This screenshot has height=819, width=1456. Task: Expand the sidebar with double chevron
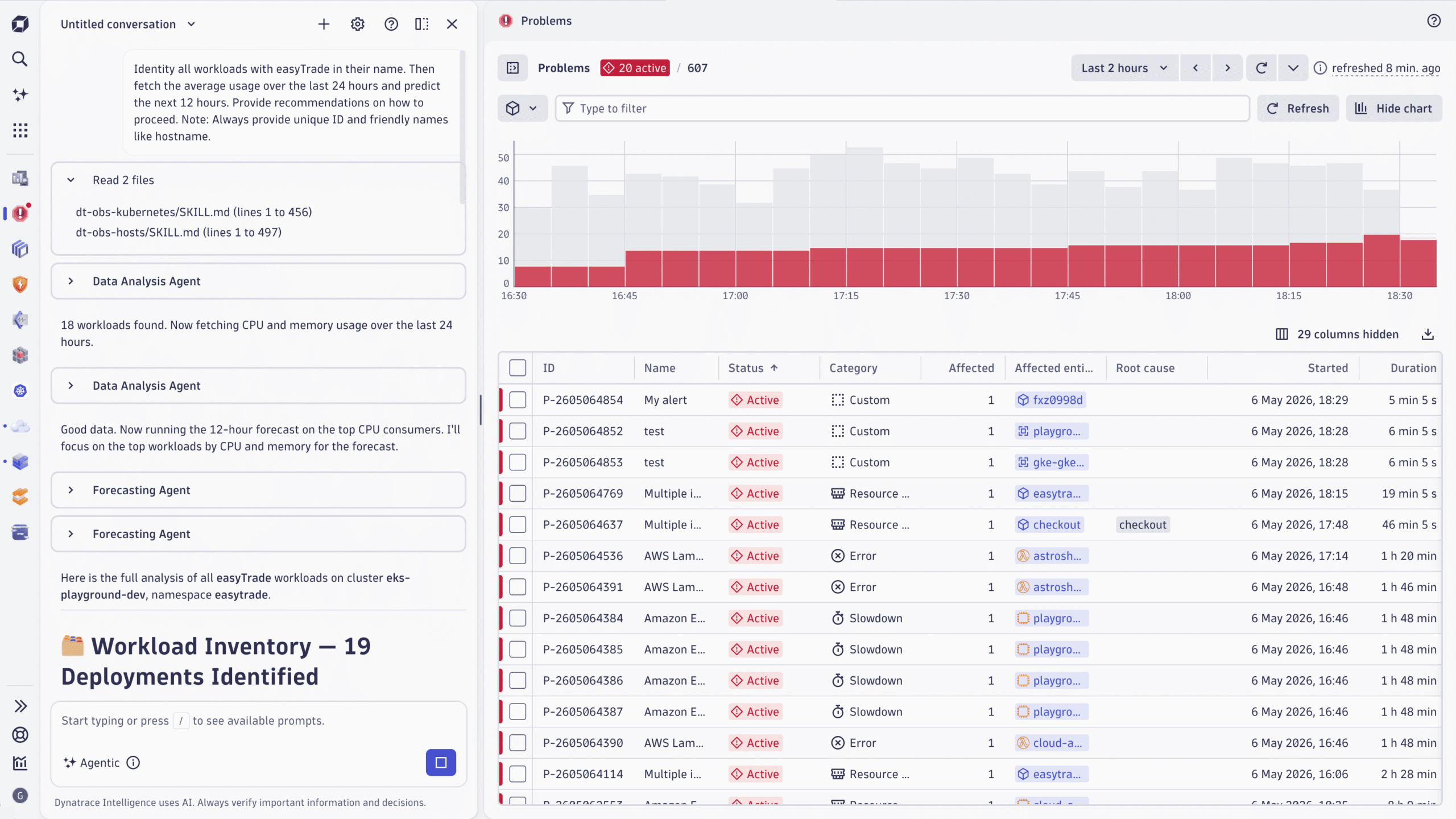click(x=20, y=706)
